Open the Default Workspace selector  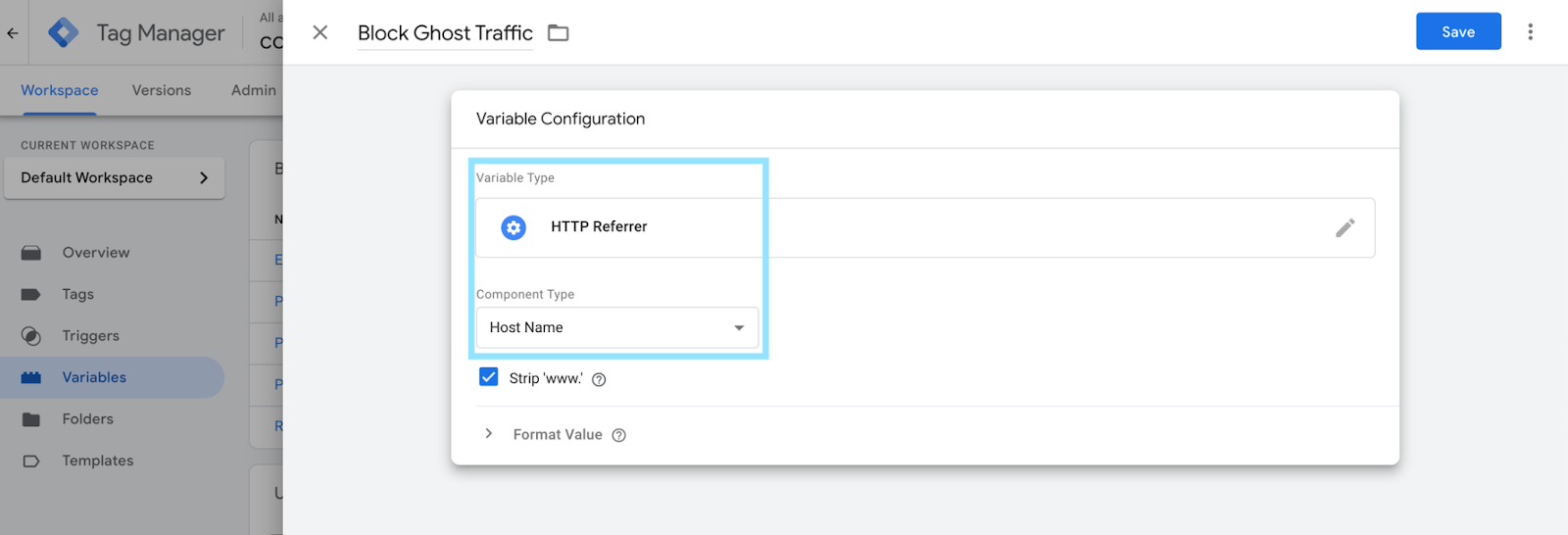coord(115,177)
